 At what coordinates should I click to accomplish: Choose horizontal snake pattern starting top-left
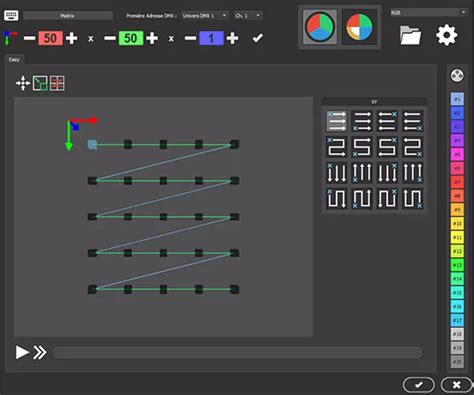(x=336, y=147)
